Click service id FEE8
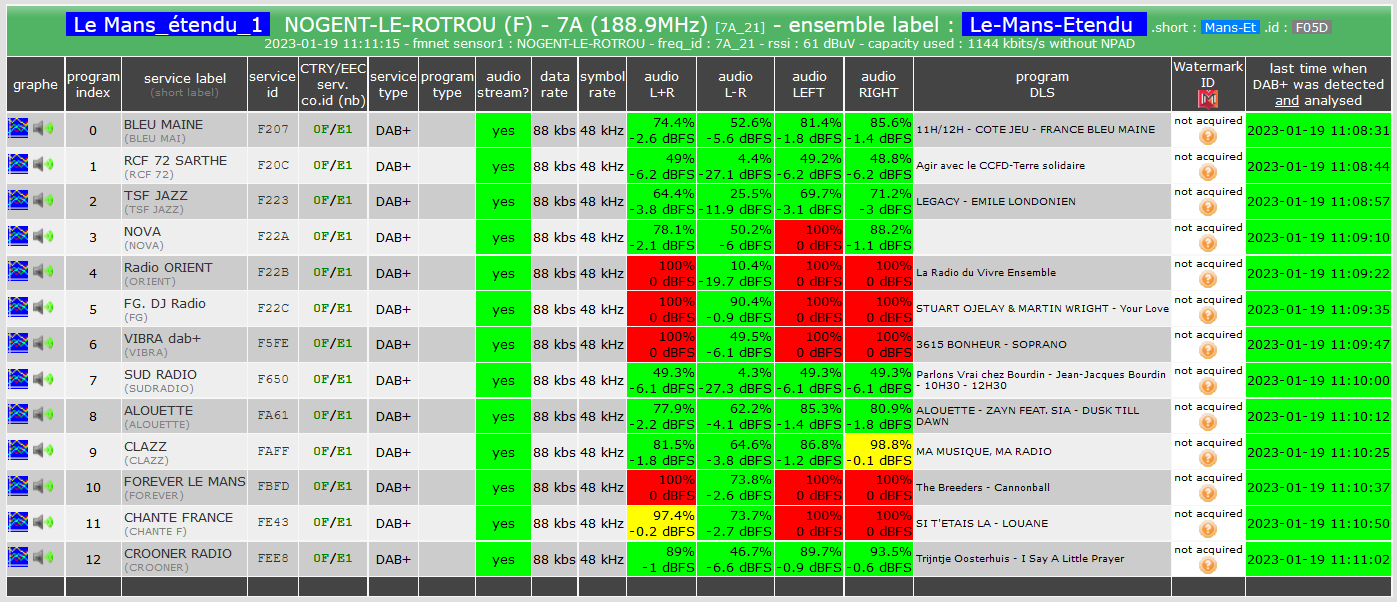 tap(273, 558)
